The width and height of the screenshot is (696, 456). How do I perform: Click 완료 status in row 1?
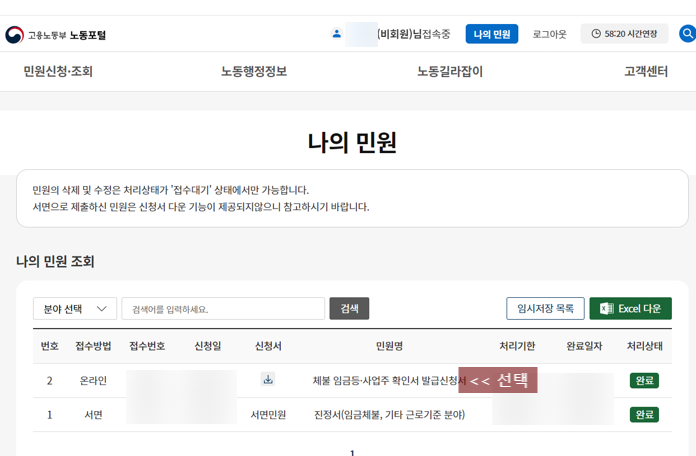point(644,415)
